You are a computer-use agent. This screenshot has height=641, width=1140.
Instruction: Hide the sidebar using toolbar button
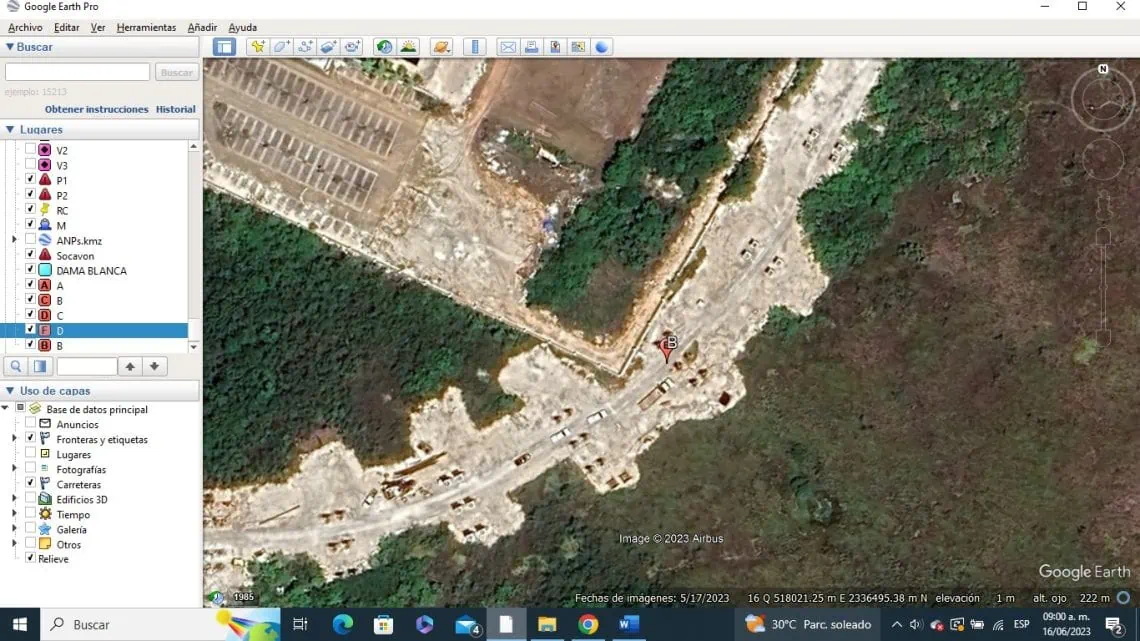224,47
